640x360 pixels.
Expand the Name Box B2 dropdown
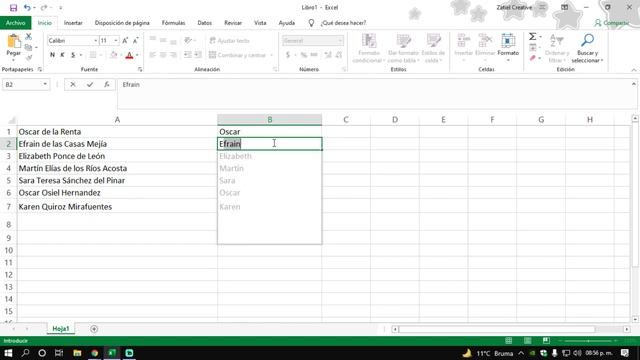[x=45, y=84]
